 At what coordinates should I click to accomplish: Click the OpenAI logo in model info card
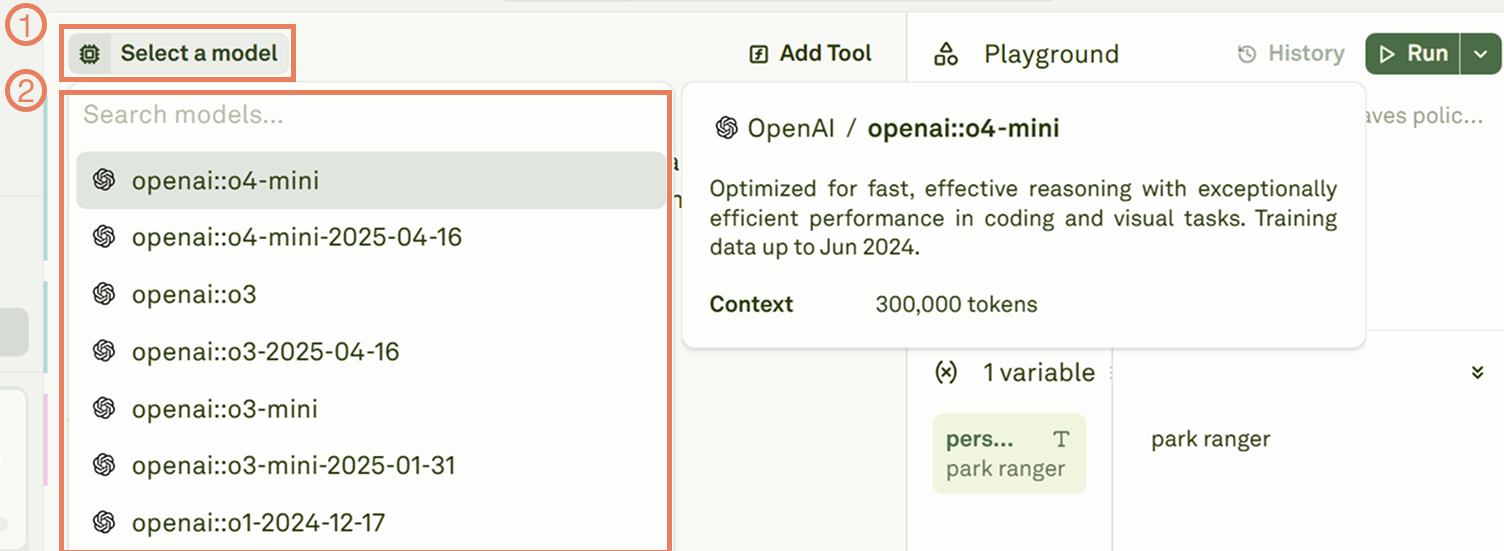pos(727,128)
